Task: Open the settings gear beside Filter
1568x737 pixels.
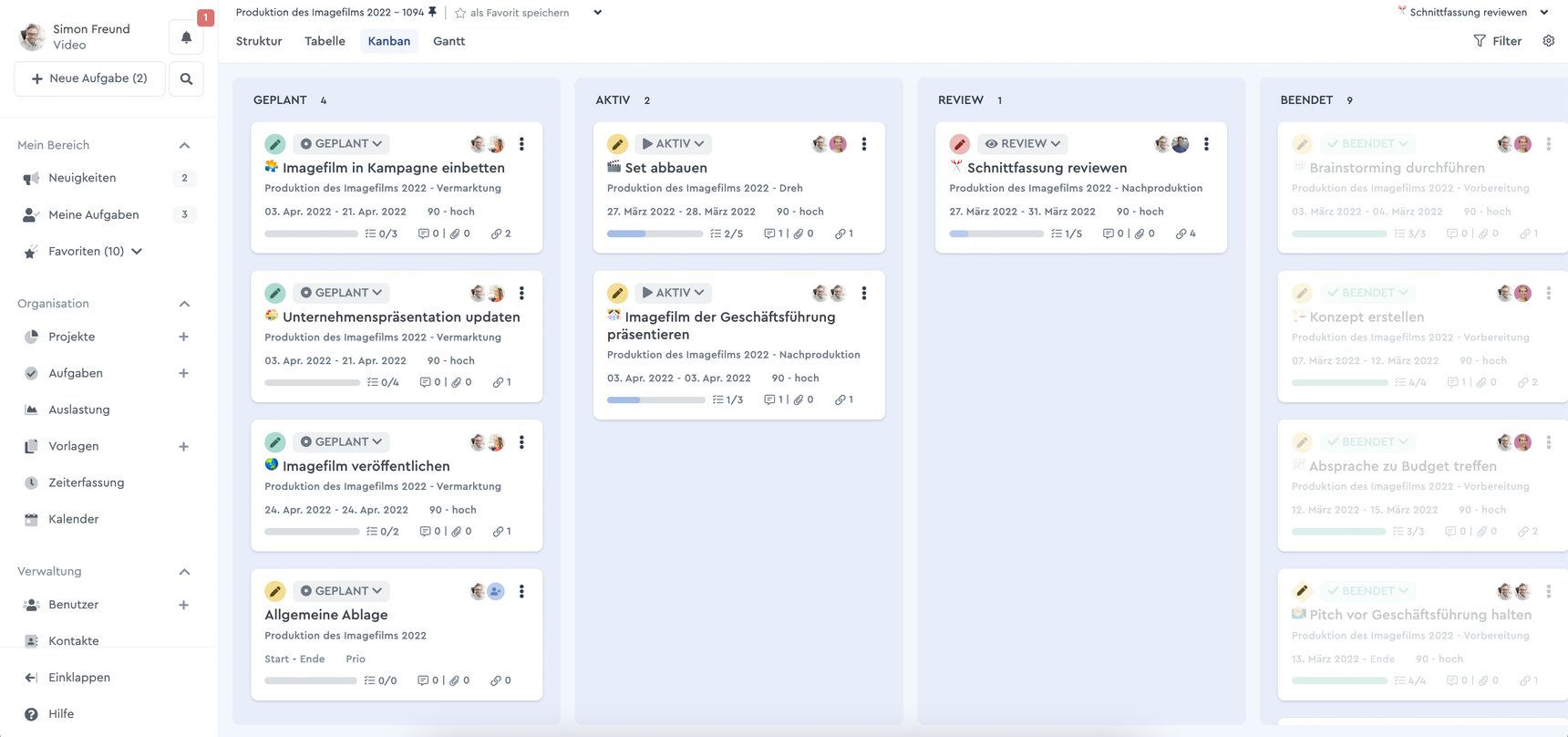Action: pos(1548,41)
